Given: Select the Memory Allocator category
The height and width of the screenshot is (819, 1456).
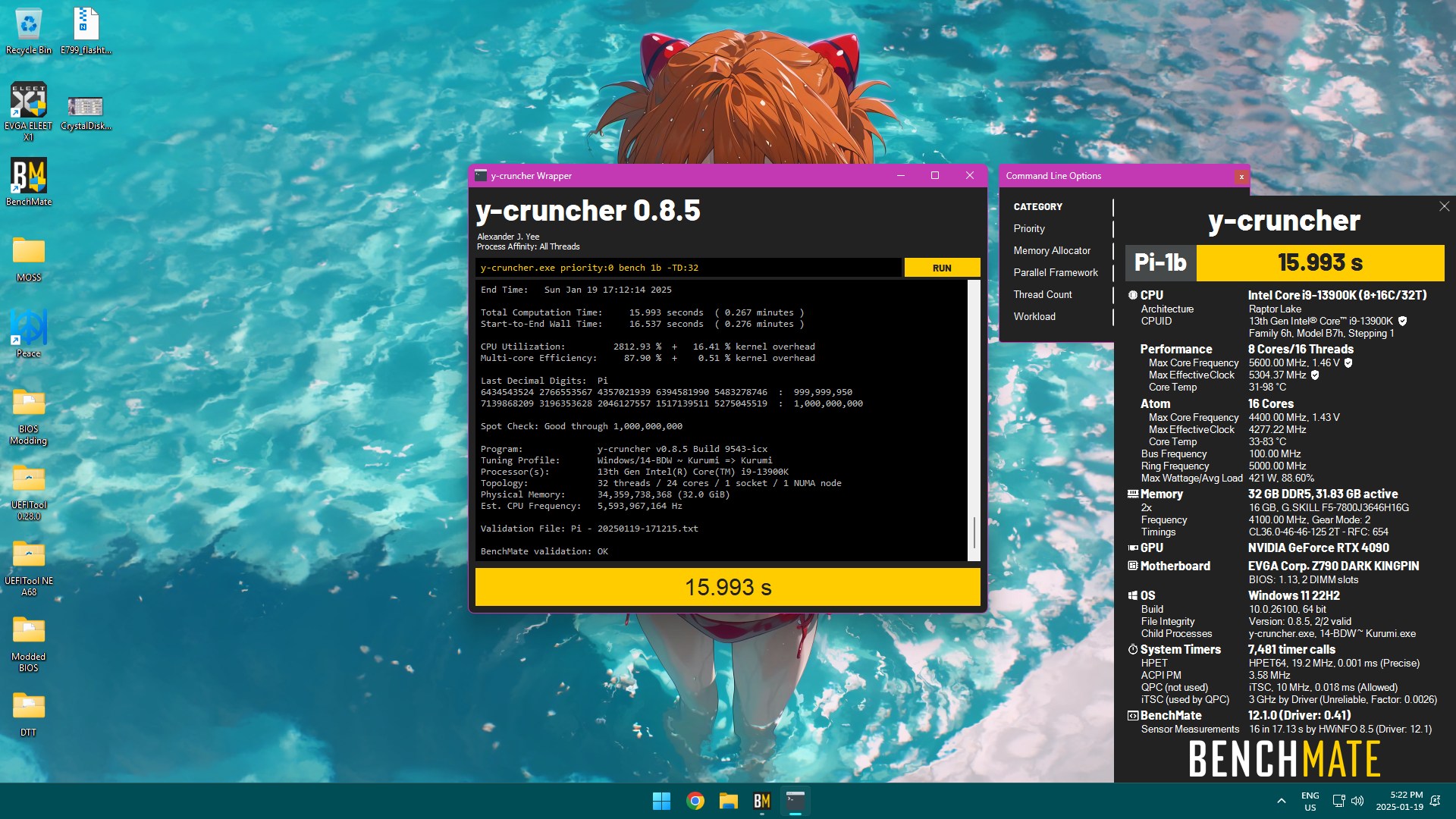Looking at the screenshot, I should tap(1052, 250).
